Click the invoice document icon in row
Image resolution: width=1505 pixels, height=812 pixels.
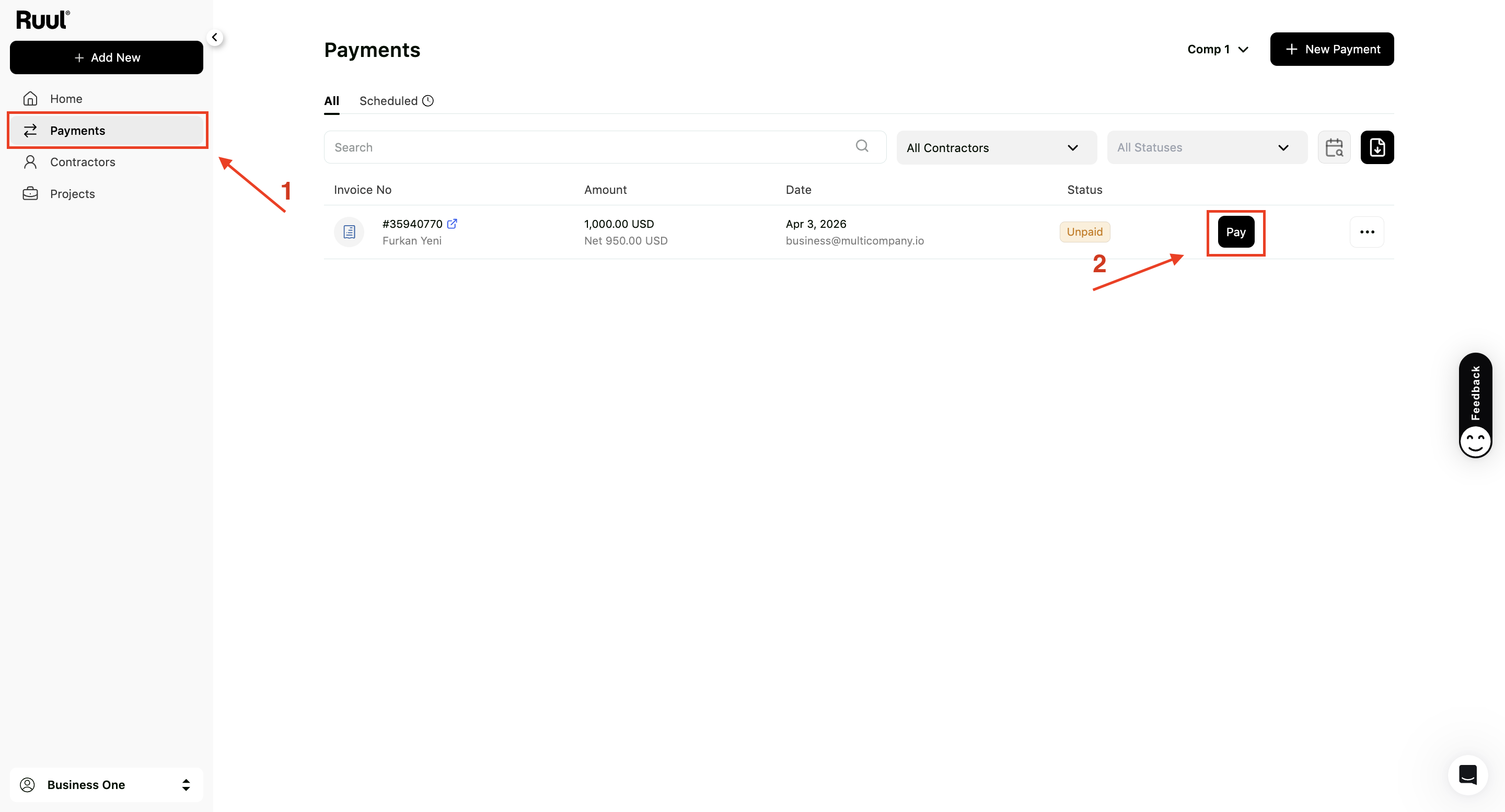(x=350, y=232)
